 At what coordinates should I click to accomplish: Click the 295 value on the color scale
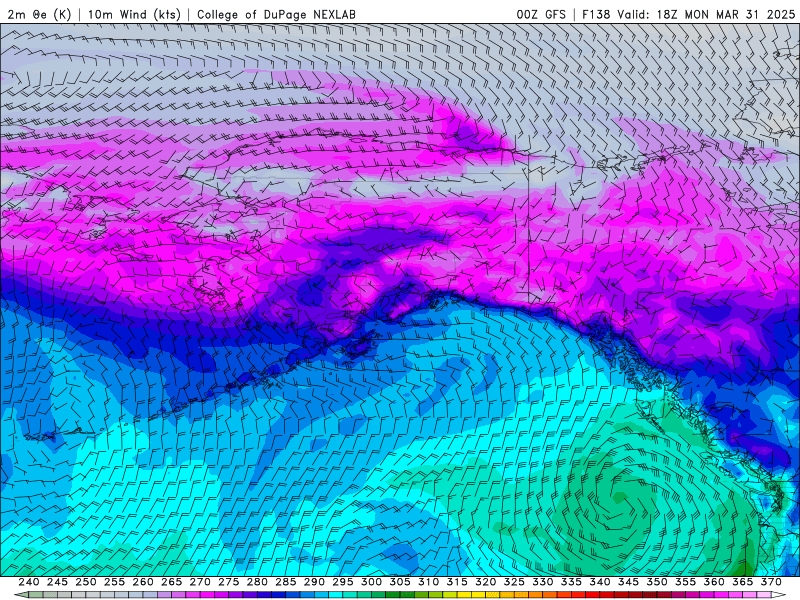[x=343, y=582]
